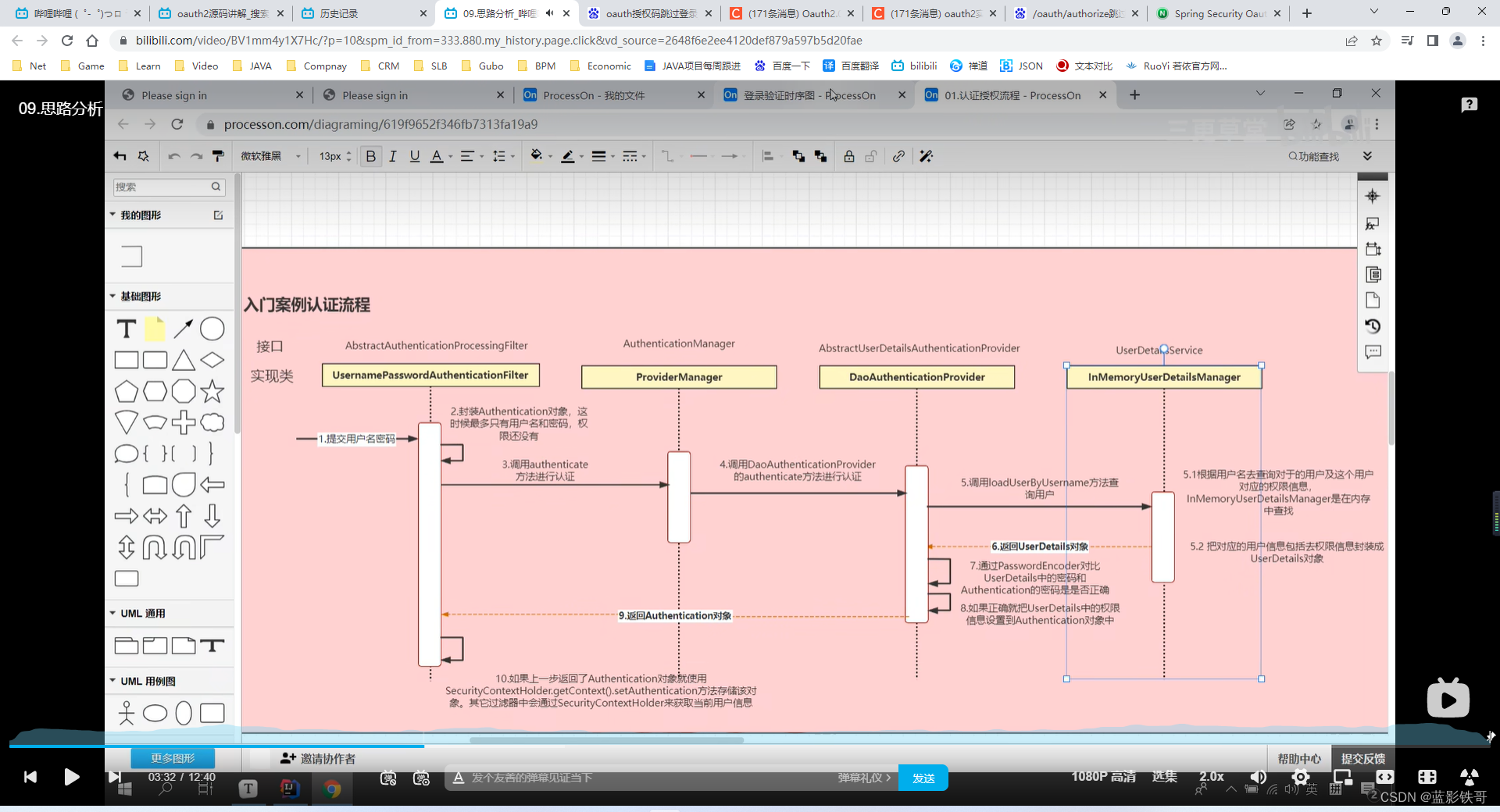
Task: Click the magic wand beautify icon
Action: point(927,156)
